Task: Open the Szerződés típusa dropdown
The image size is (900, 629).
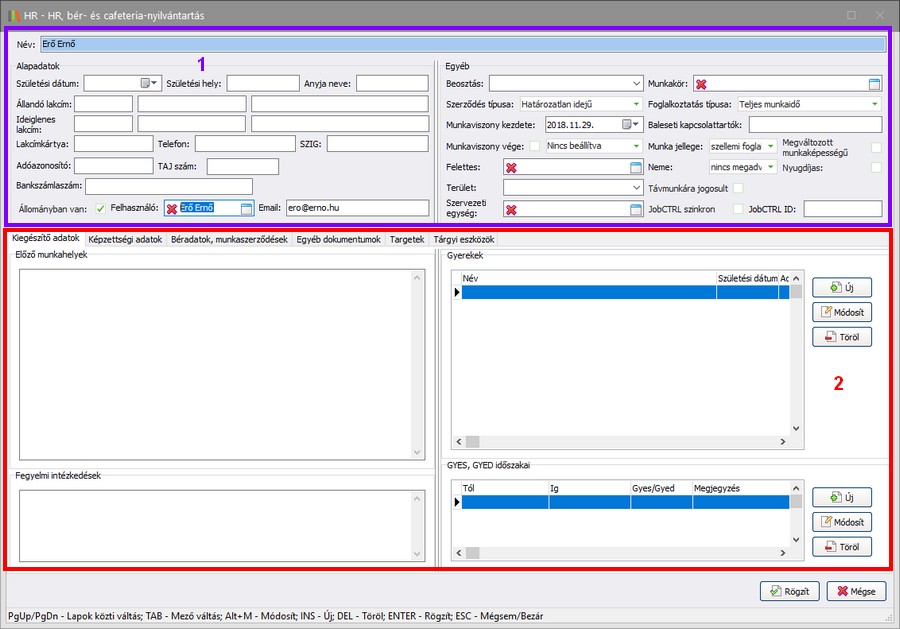Action: (635, 104)
